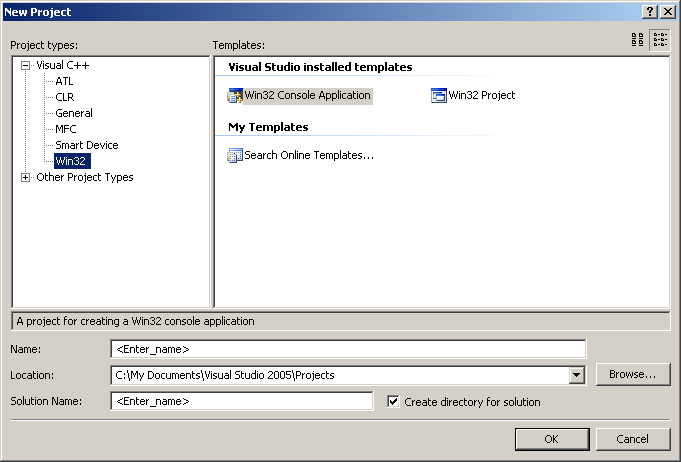Viewport: 681px width, 462px height.
Task: Collapse the Visual C++ tree node
Action: point(26,66)
